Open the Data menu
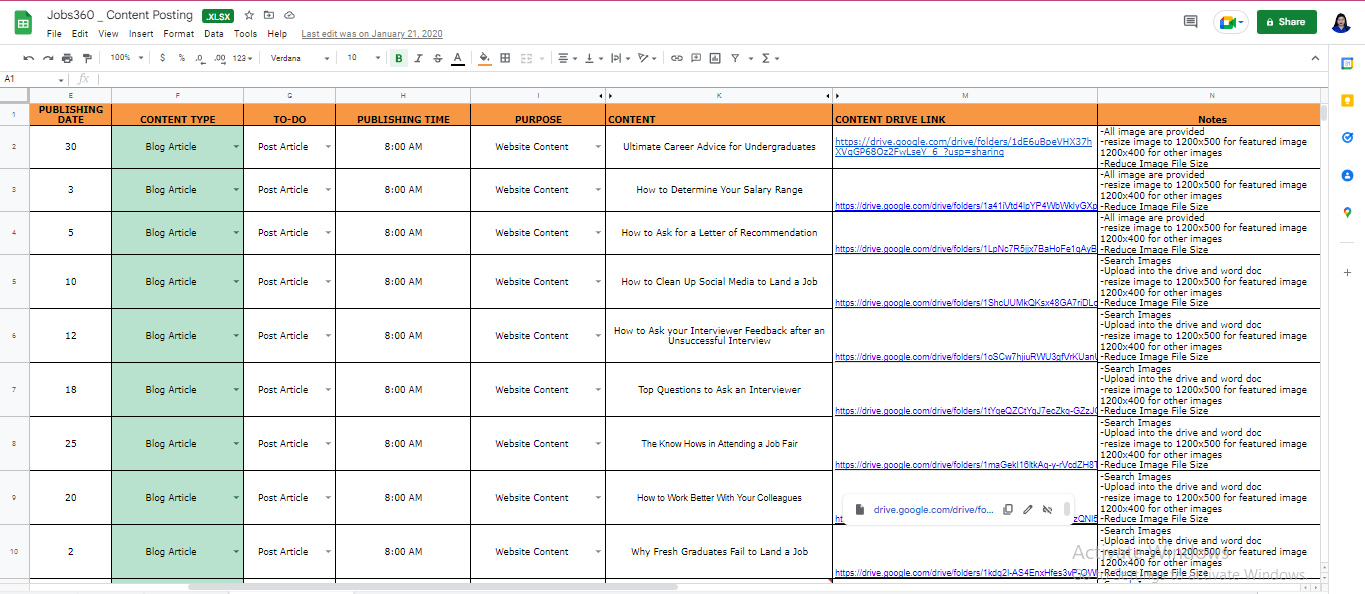This screenshot has height=594, width=1365. pyautogui.click(x=214, y=34)
